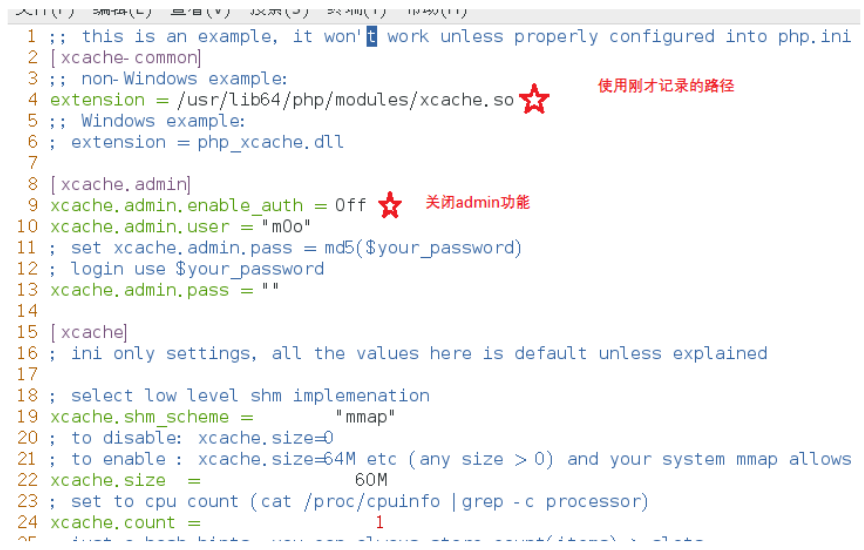Viewport: 864px width, 550px height.
Task: Click the path "/usr/lib64/php/modules/xcache.so"
Action: pyautogui.click(x=345, y=100)
